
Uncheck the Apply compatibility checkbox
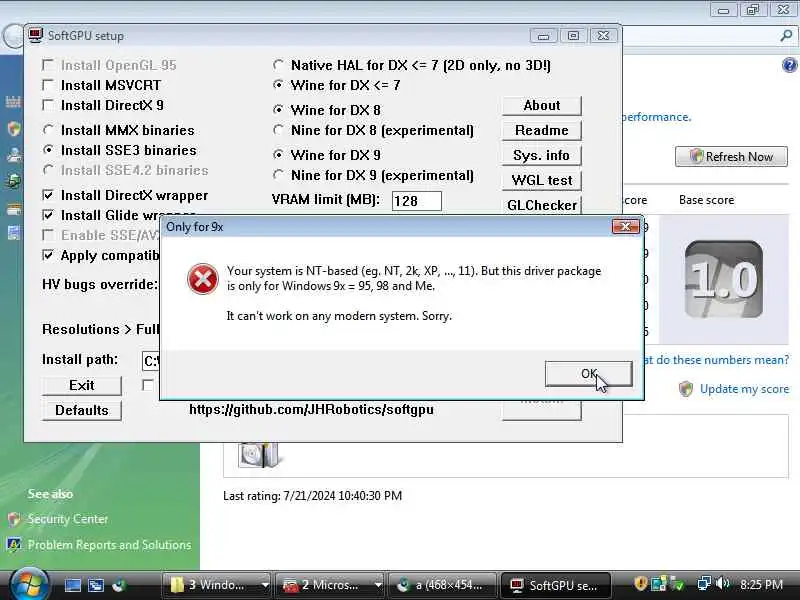click(x=48, y=255)
